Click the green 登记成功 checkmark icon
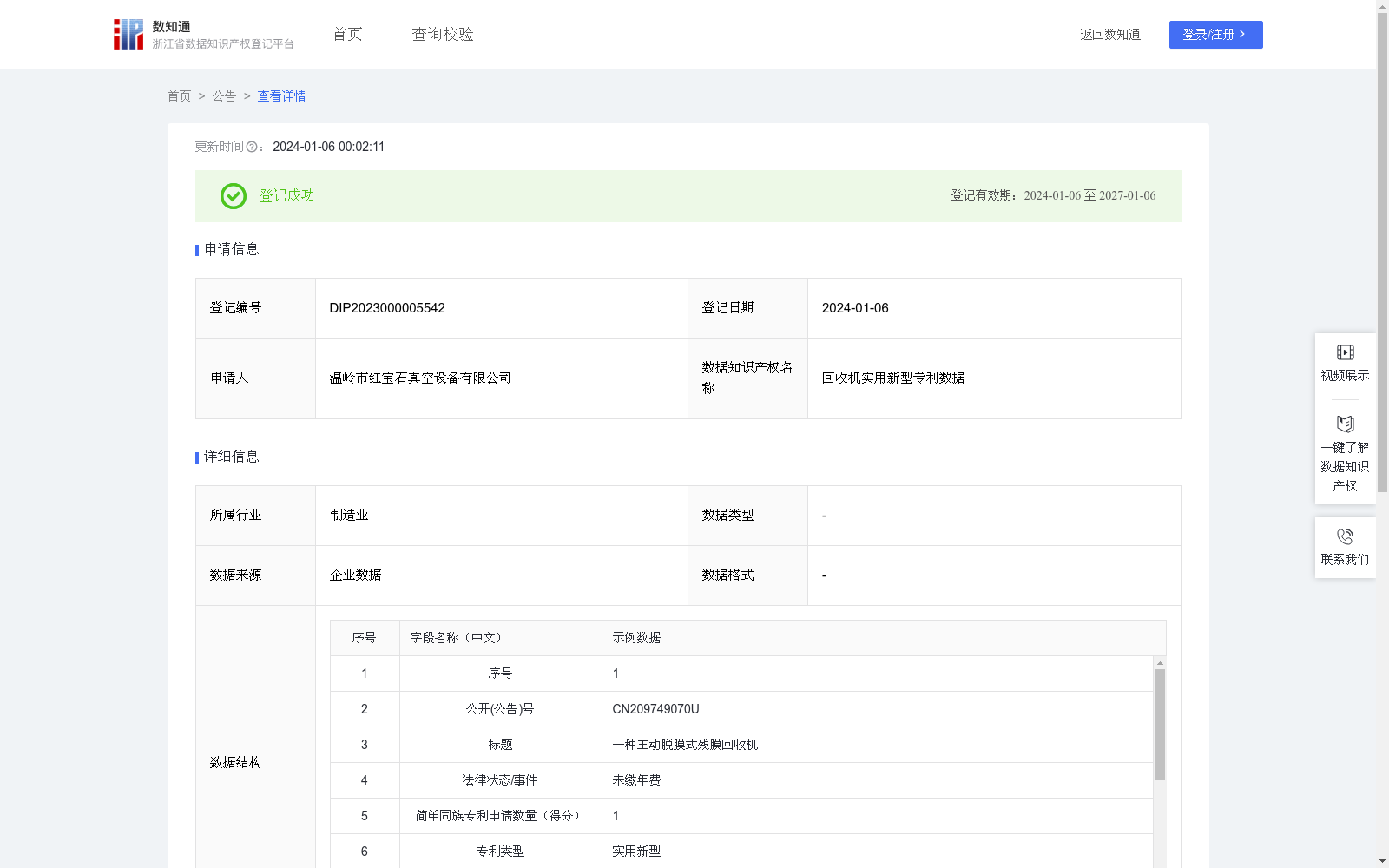 click(234, 196)
